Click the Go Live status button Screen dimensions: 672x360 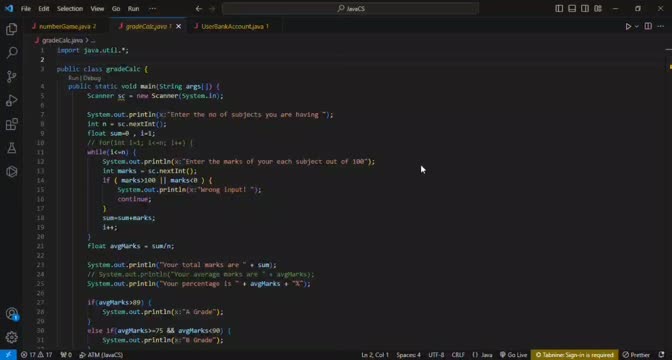pos(513,355)
